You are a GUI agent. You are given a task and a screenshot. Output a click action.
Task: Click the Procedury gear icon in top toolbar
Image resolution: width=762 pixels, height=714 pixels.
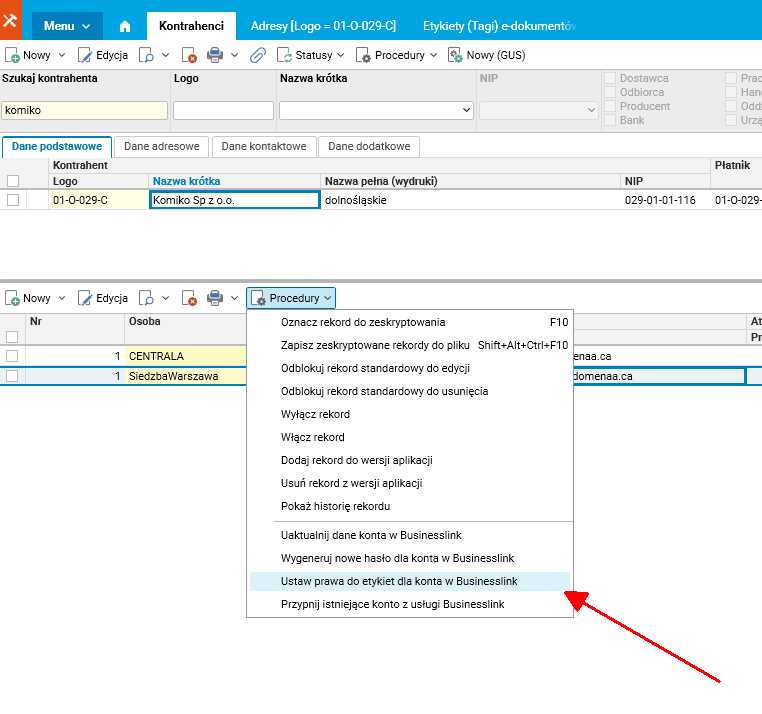click(x=364, y=55)
